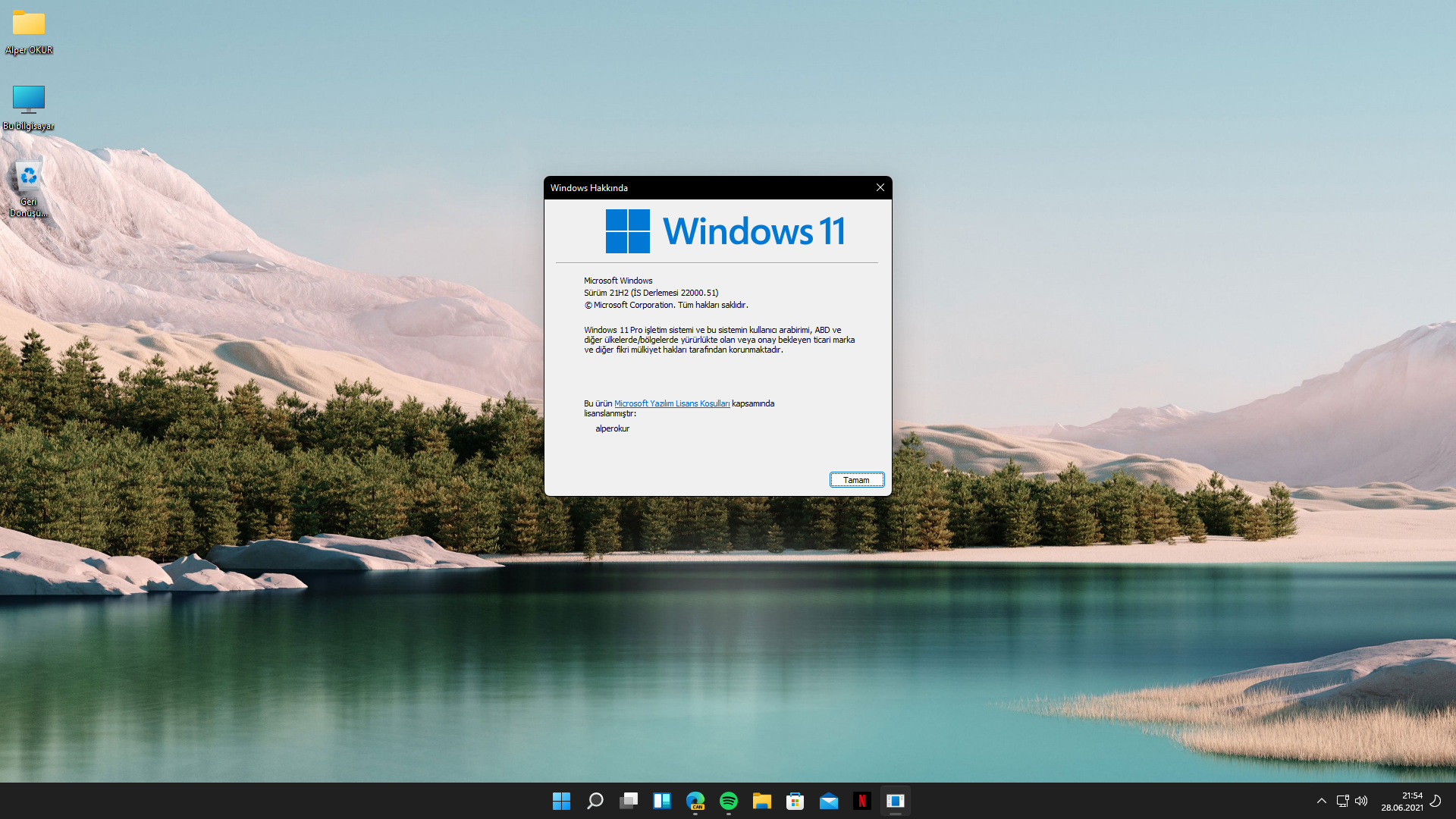The image size is (1456, 819).
Task: Open the Start menu
Action: (x=561, y=801)
